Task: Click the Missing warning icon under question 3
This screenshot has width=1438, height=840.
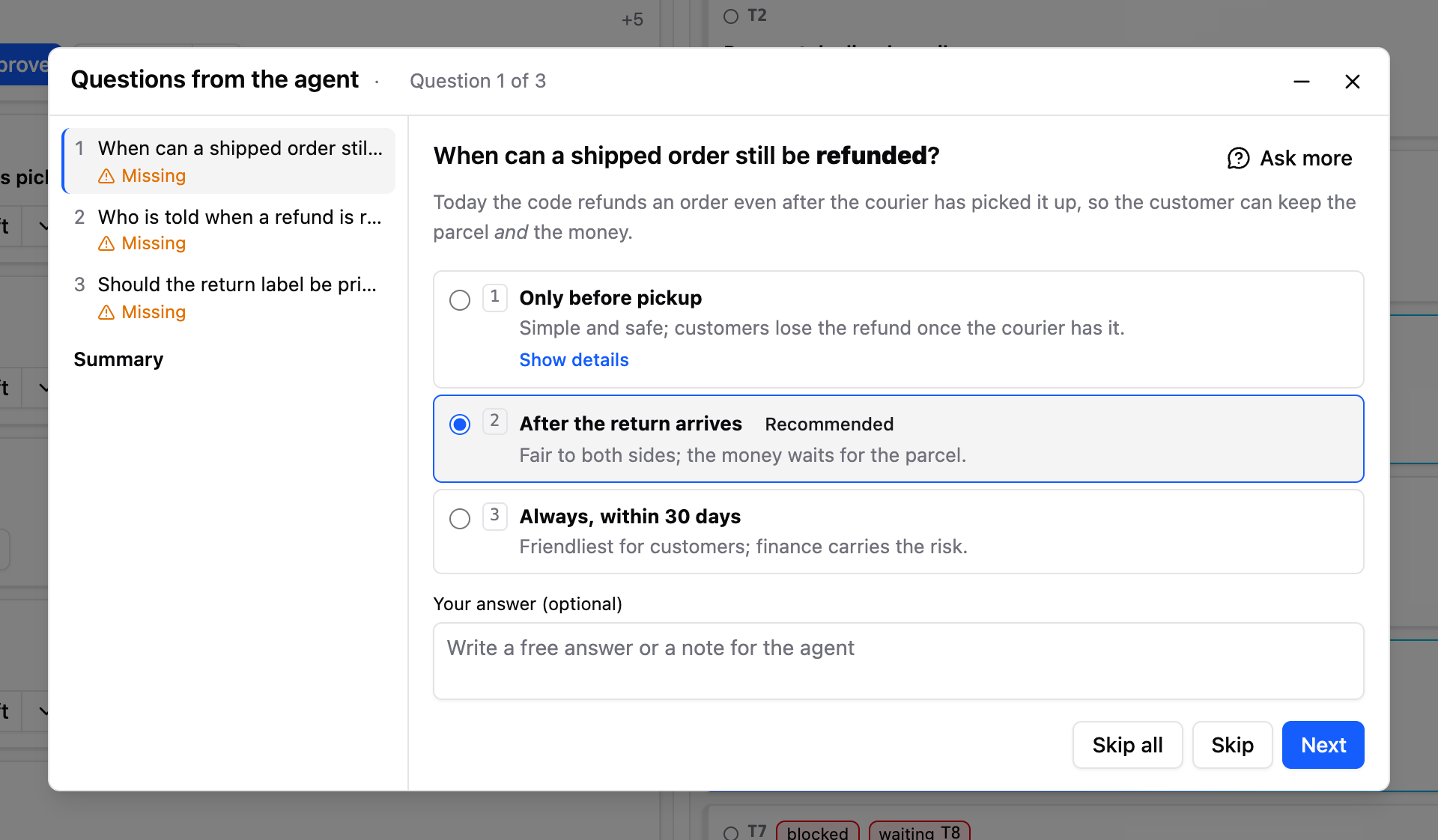Action: [x=106, y=312]
